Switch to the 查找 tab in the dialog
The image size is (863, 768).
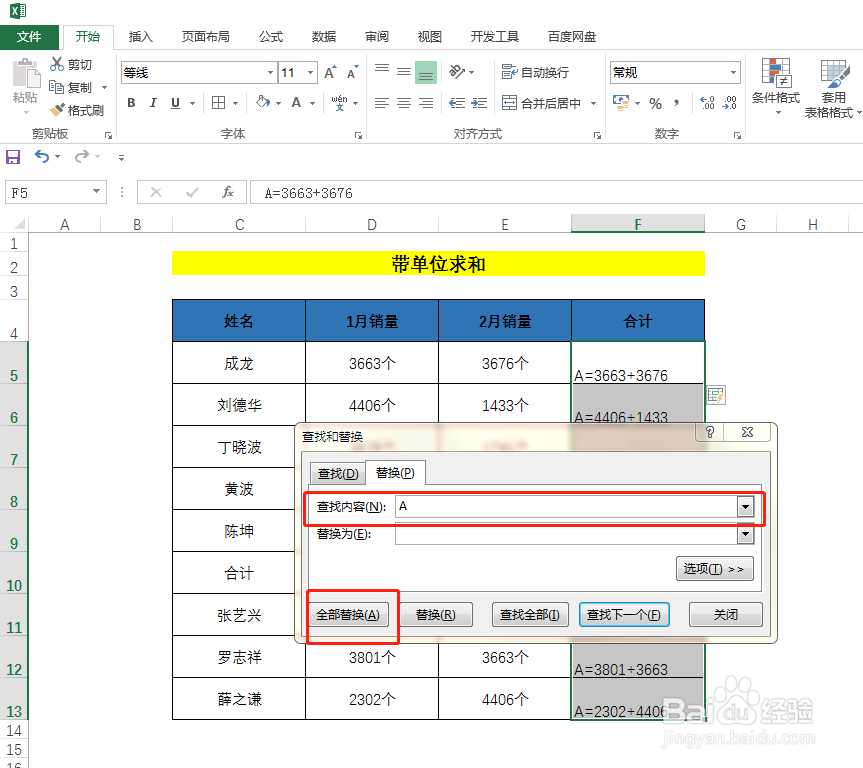pos(337,473)
